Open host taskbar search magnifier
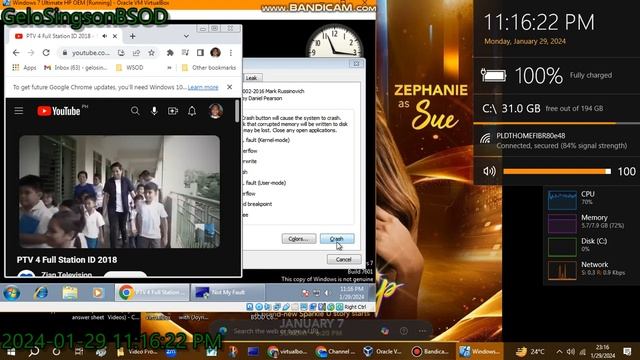Image resolution: width=640 pixels, height=360 pixels. [x=34, y=351]
